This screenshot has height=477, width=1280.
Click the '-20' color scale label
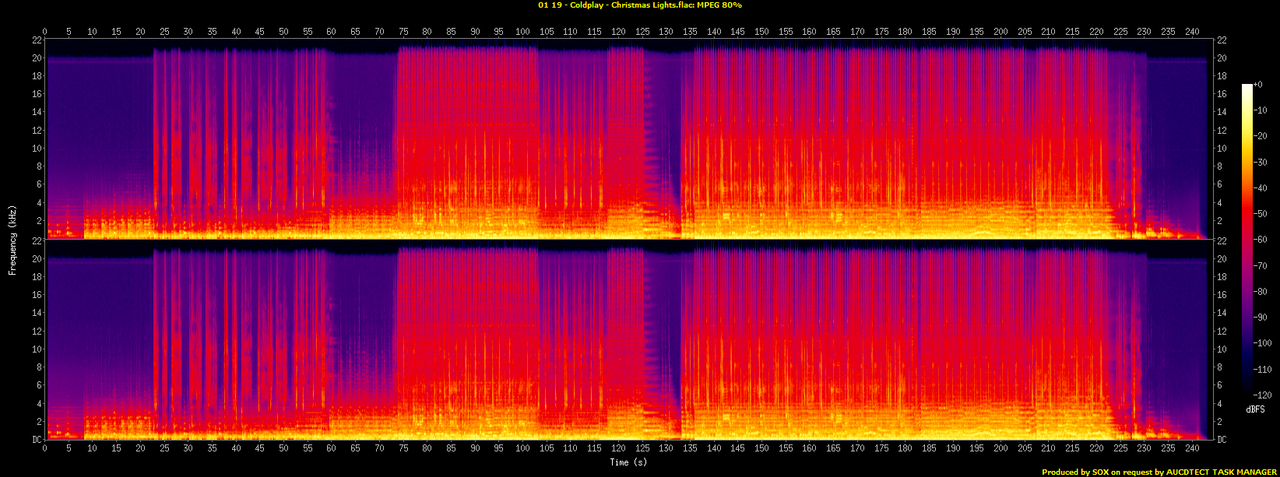(1262, 137)
